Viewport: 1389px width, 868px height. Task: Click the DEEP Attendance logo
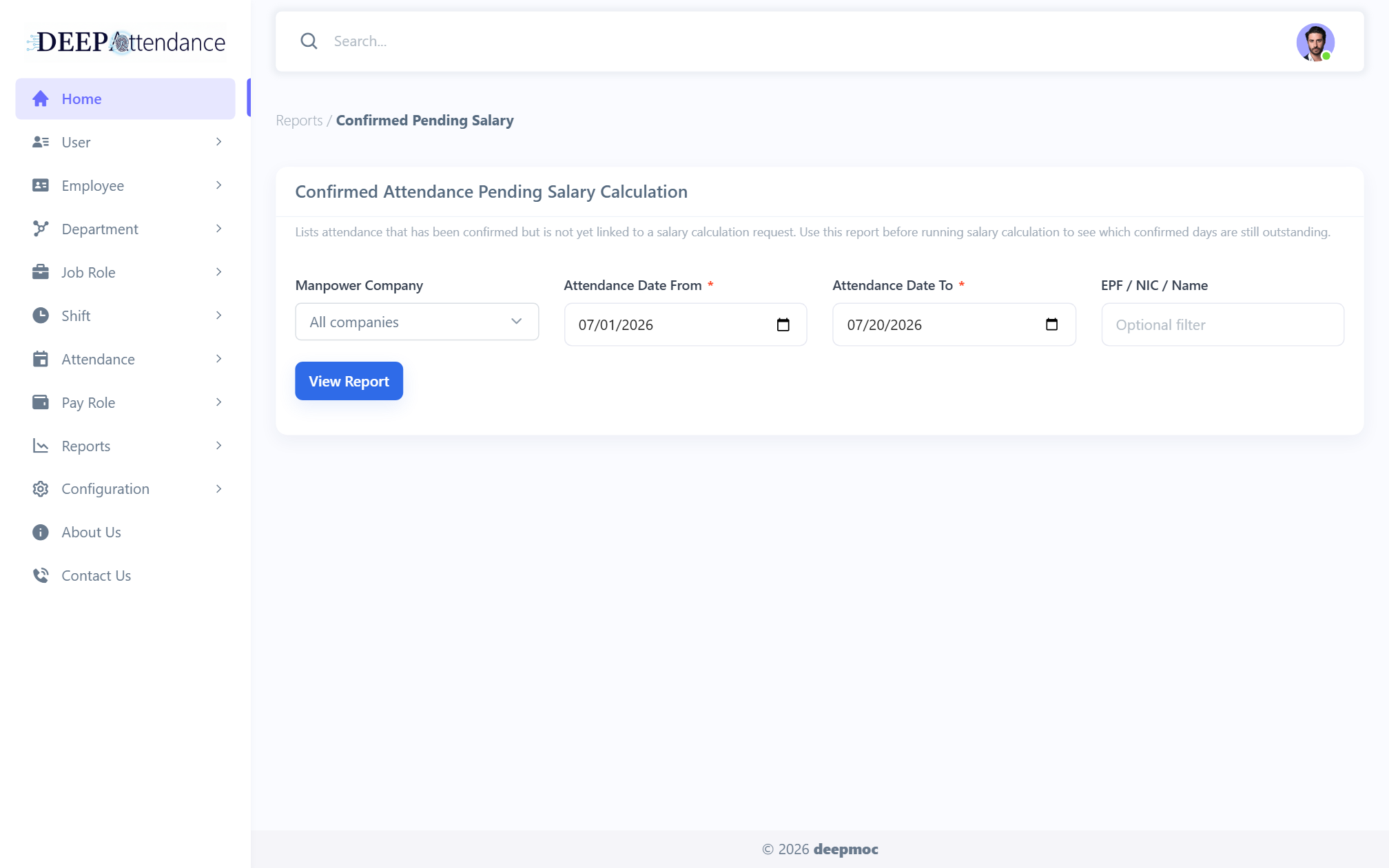tap(125, 42)
